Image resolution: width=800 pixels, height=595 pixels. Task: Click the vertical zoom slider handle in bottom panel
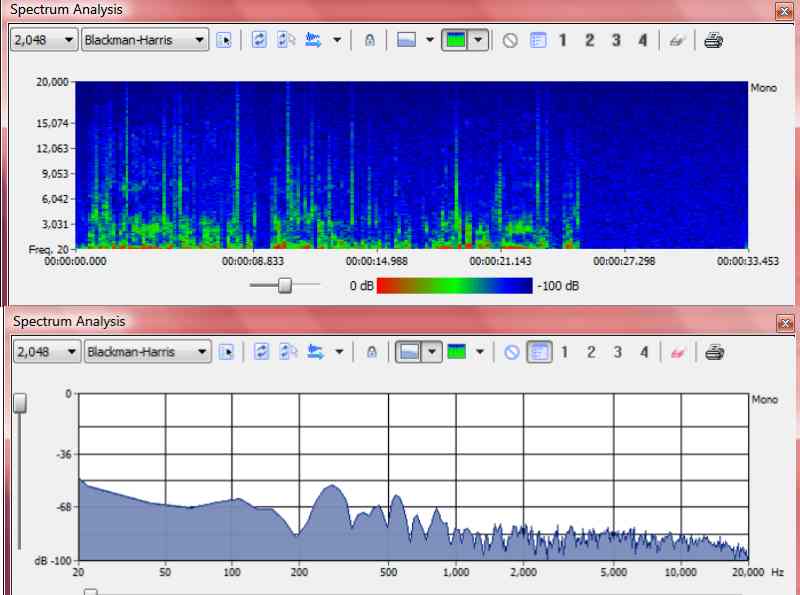(x=19, y=403)
